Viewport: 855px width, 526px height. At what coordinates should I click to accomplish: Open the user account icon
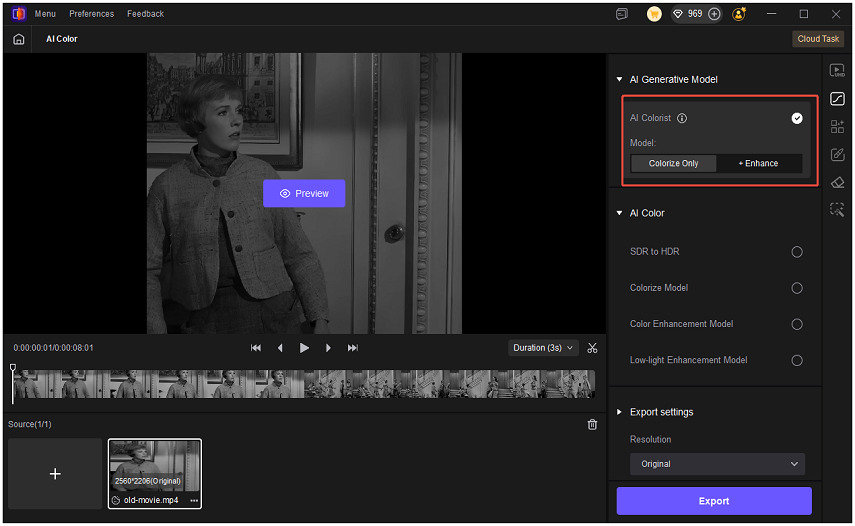[x=739, y=14]
